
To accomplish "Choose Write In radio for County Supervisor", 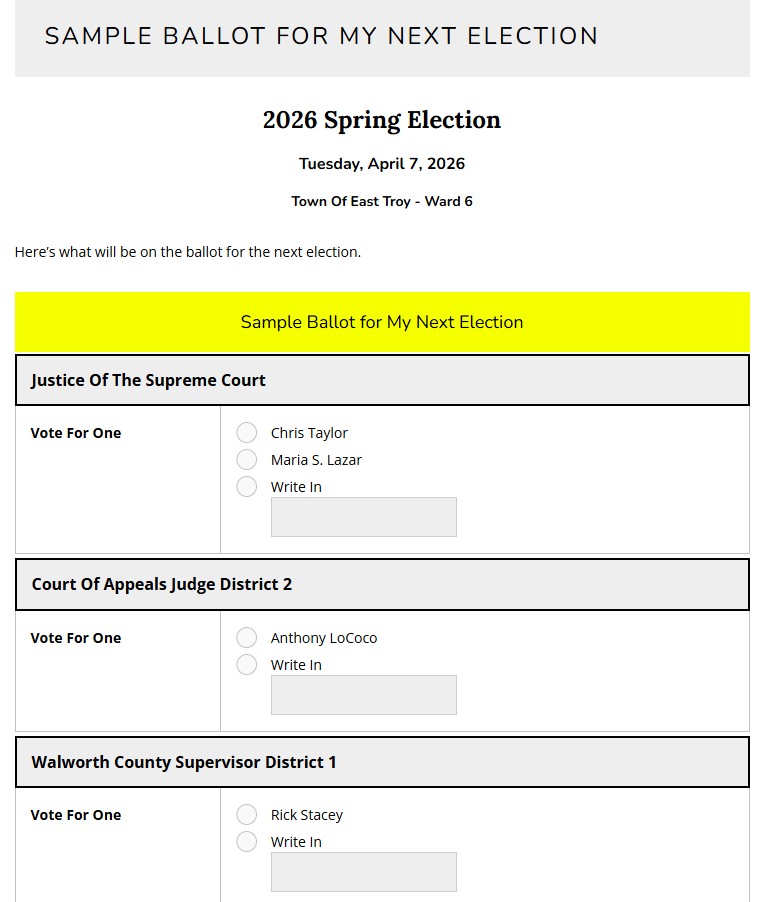I will (x=247, y=842).
